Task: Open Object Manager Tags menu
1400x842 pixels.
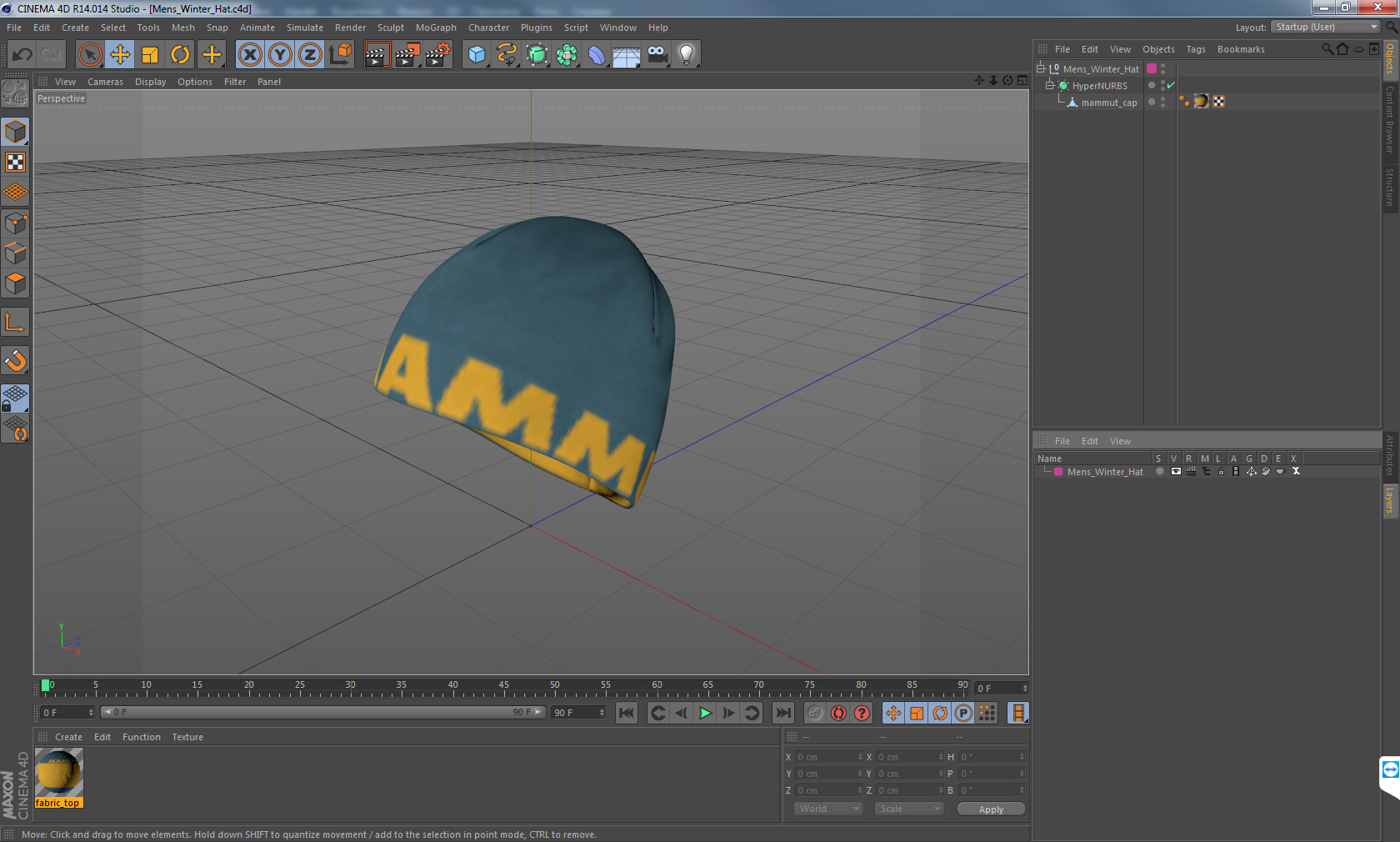Action: (1196, 49)
